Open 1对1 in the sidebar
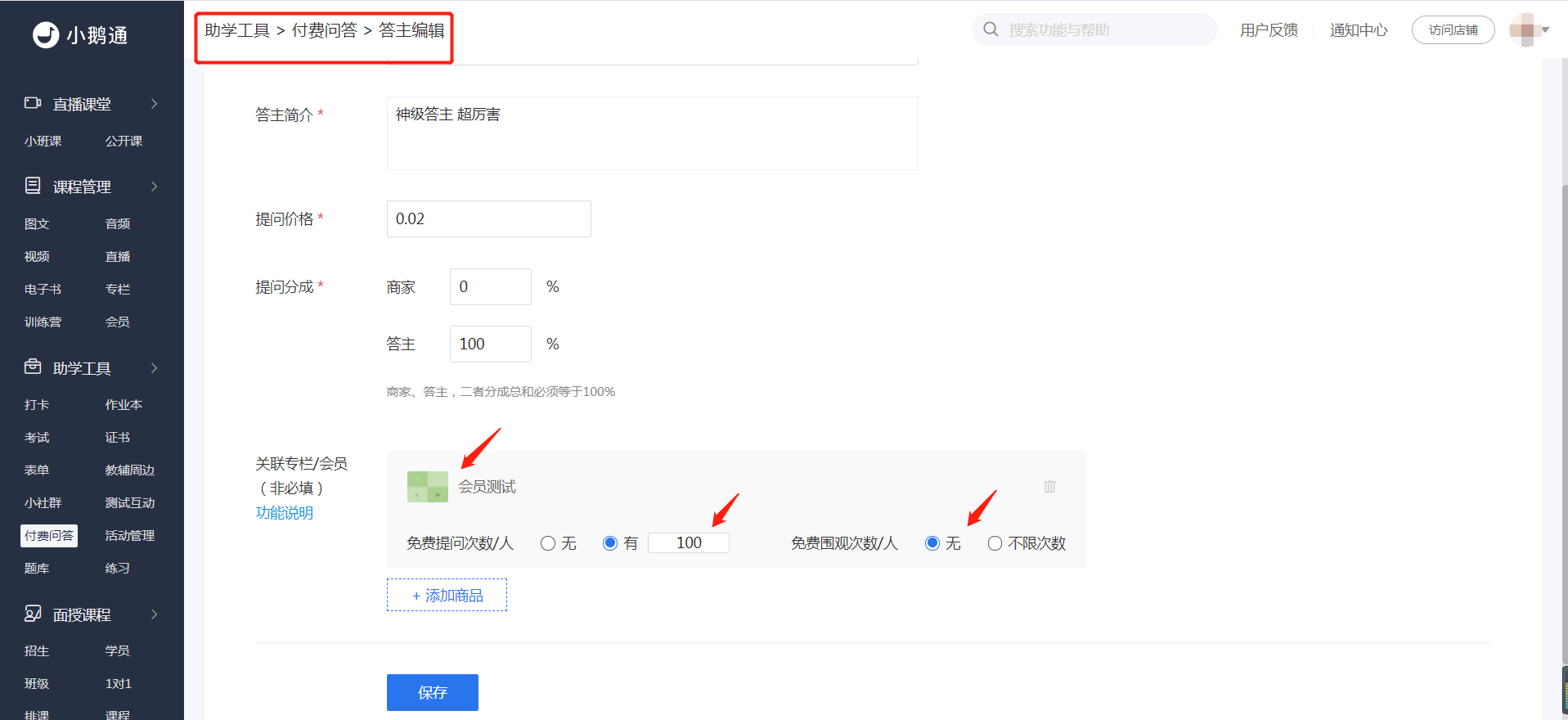The width and height of the screenshot is (1568, 720). (119, 683)
